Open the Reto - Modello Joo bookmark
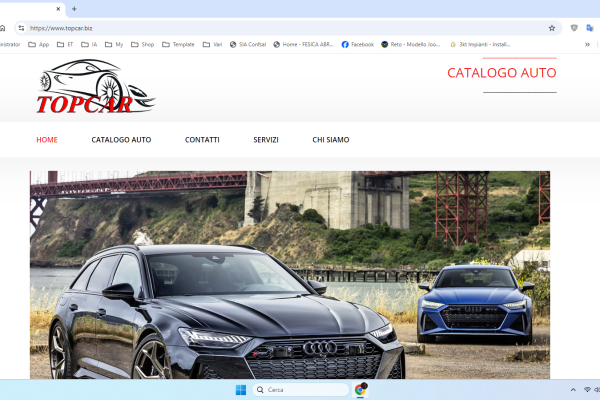The width and height of the screenshot is (600, 400). pos(411,44)
